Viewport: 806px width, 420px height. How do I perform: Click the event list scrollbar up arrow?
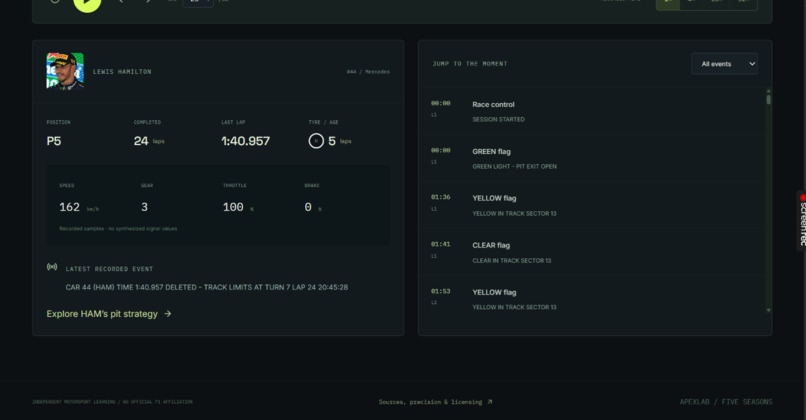pyautogui.click(x=768, y=91)
